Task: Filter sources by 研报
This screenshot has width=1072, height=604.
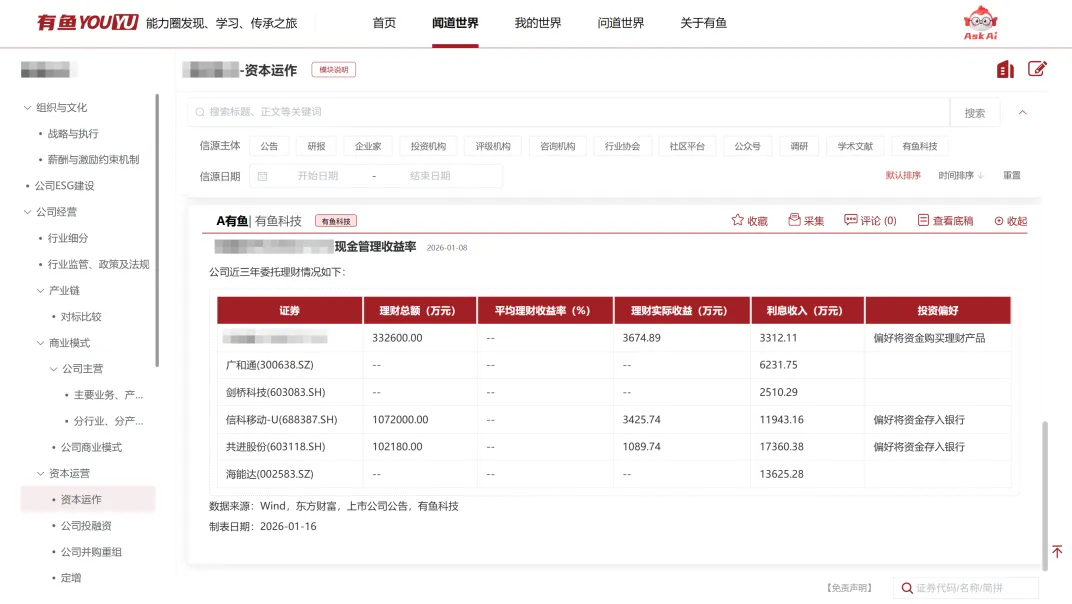Action: [x=317, y=146]
